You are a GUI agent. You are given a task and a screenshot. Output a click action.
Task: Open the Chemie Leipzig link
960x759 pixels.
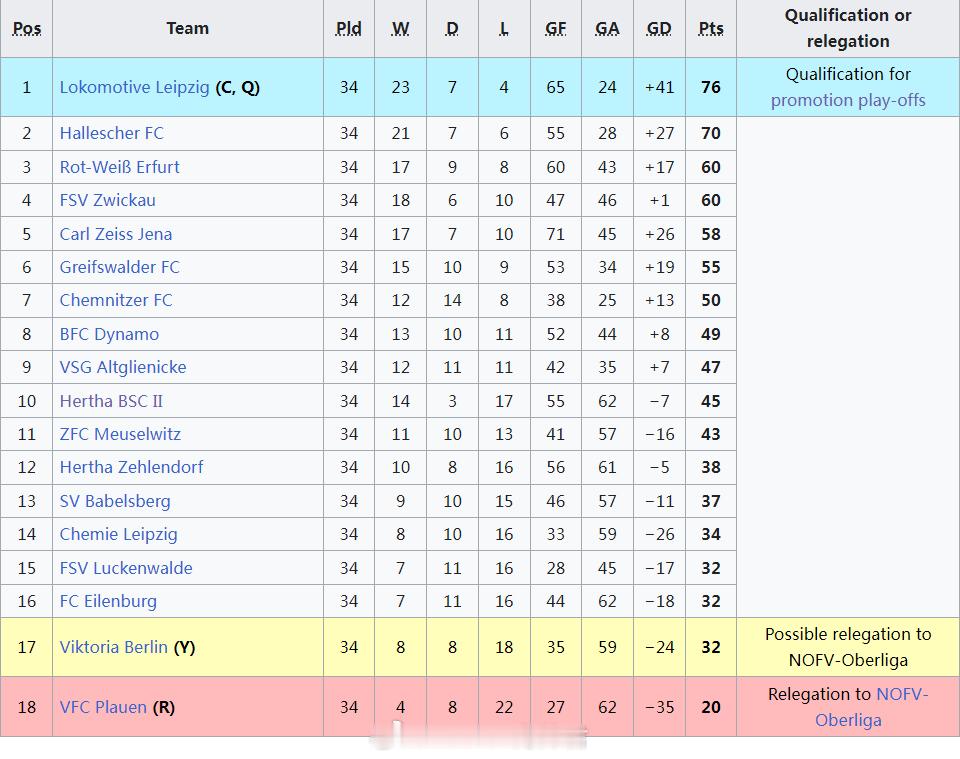118,534
